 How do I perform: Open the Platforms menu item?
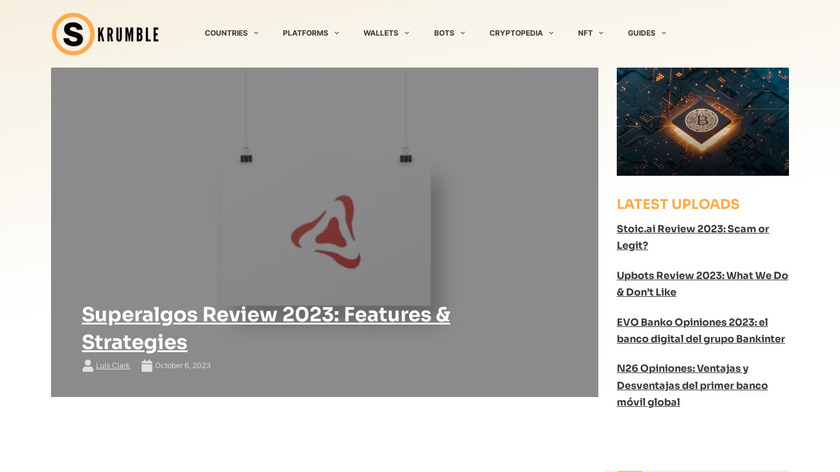click(305, 33)
